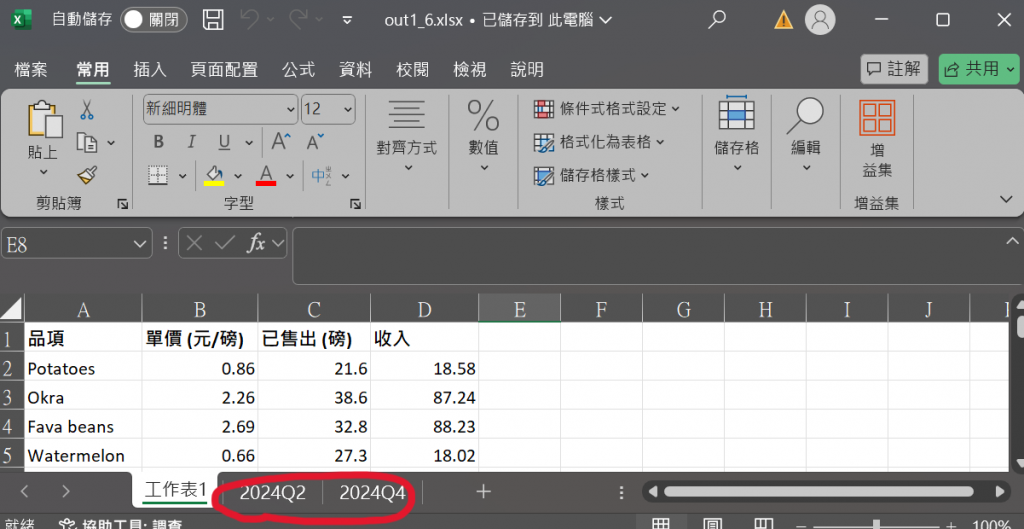Select the cell containing Watermelon
The image size is (1024, 529).
point(83,455)
